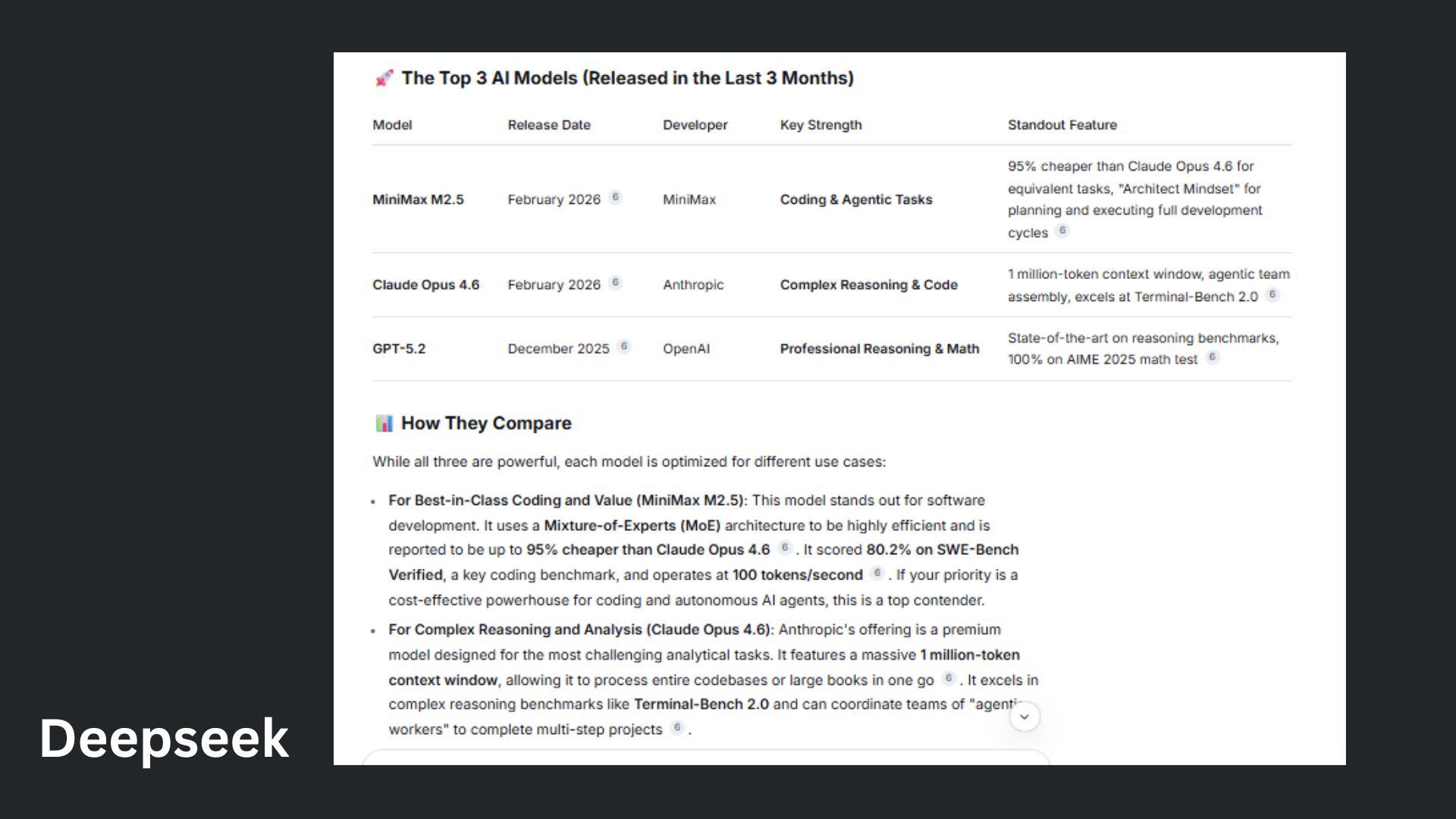Click the rocket emoji in the heading
Viewport: 1456px width, 819px height.
coord(384,78)
